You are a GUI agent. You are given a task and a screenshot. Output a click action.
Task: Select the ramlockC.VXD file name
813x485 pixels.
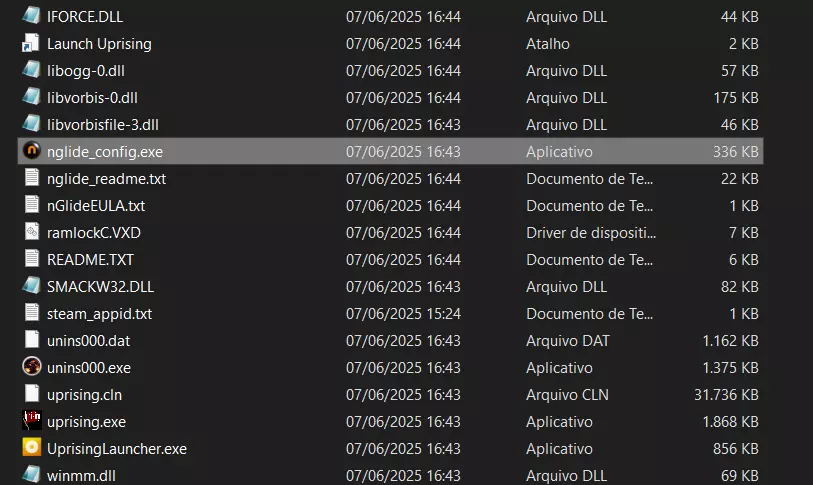94,232
